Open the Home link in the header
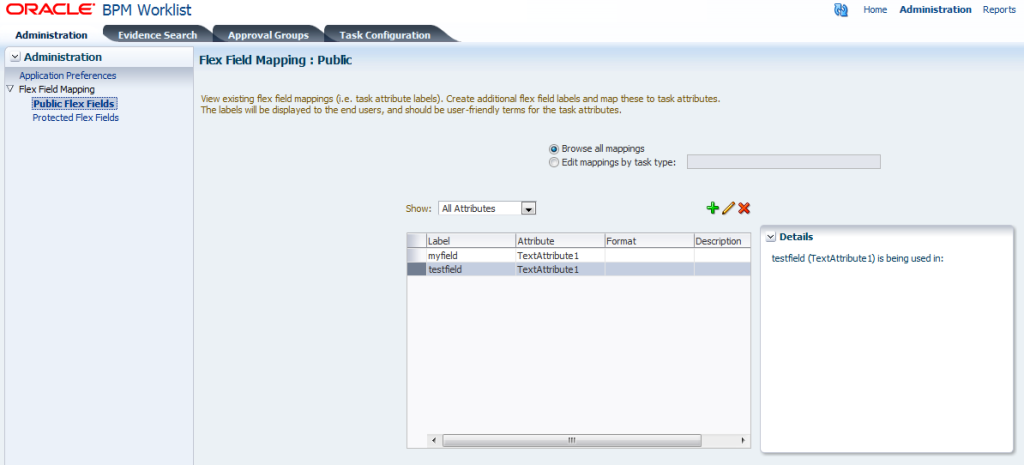 pos(875,10)
